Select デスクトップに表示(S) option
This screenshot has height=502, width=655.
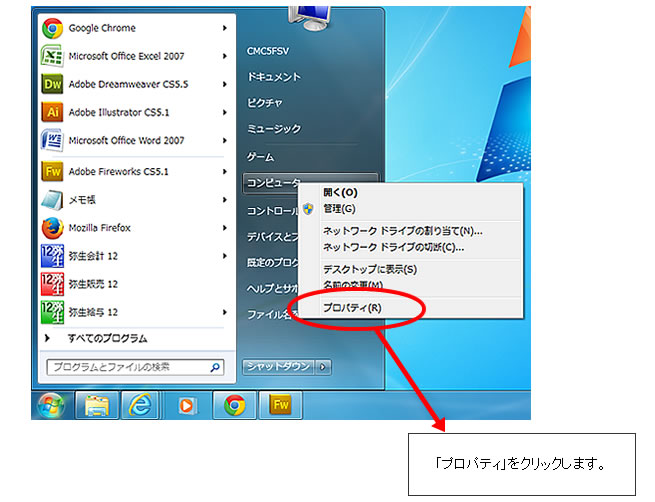pyautogui.click(x=370, y=269)
